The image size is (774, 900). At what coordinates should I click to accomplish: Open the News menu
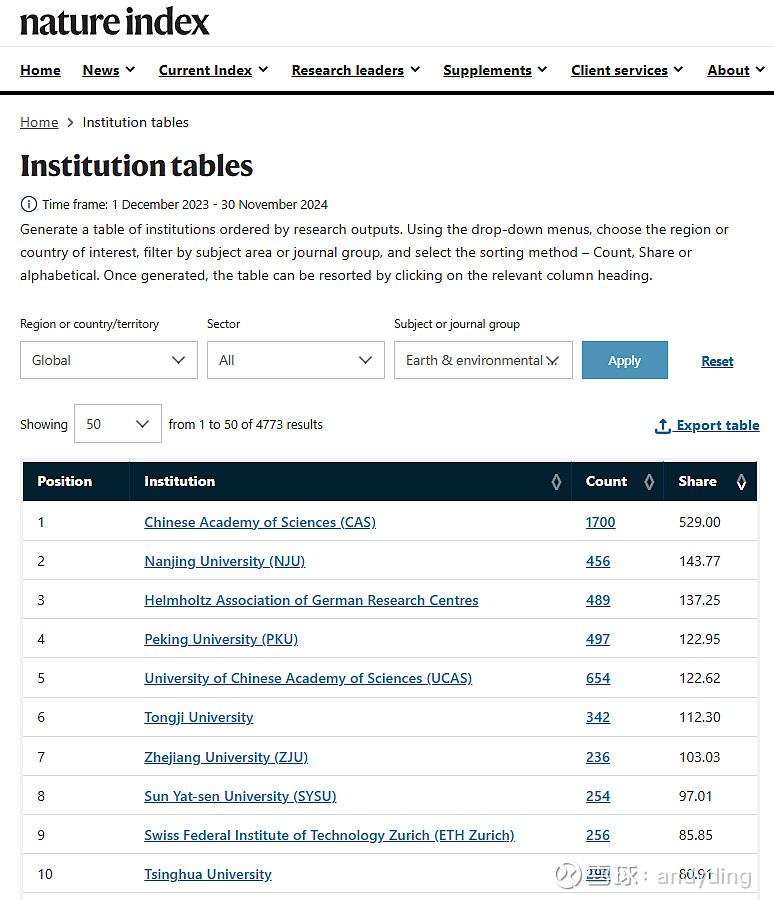[109, 70]
